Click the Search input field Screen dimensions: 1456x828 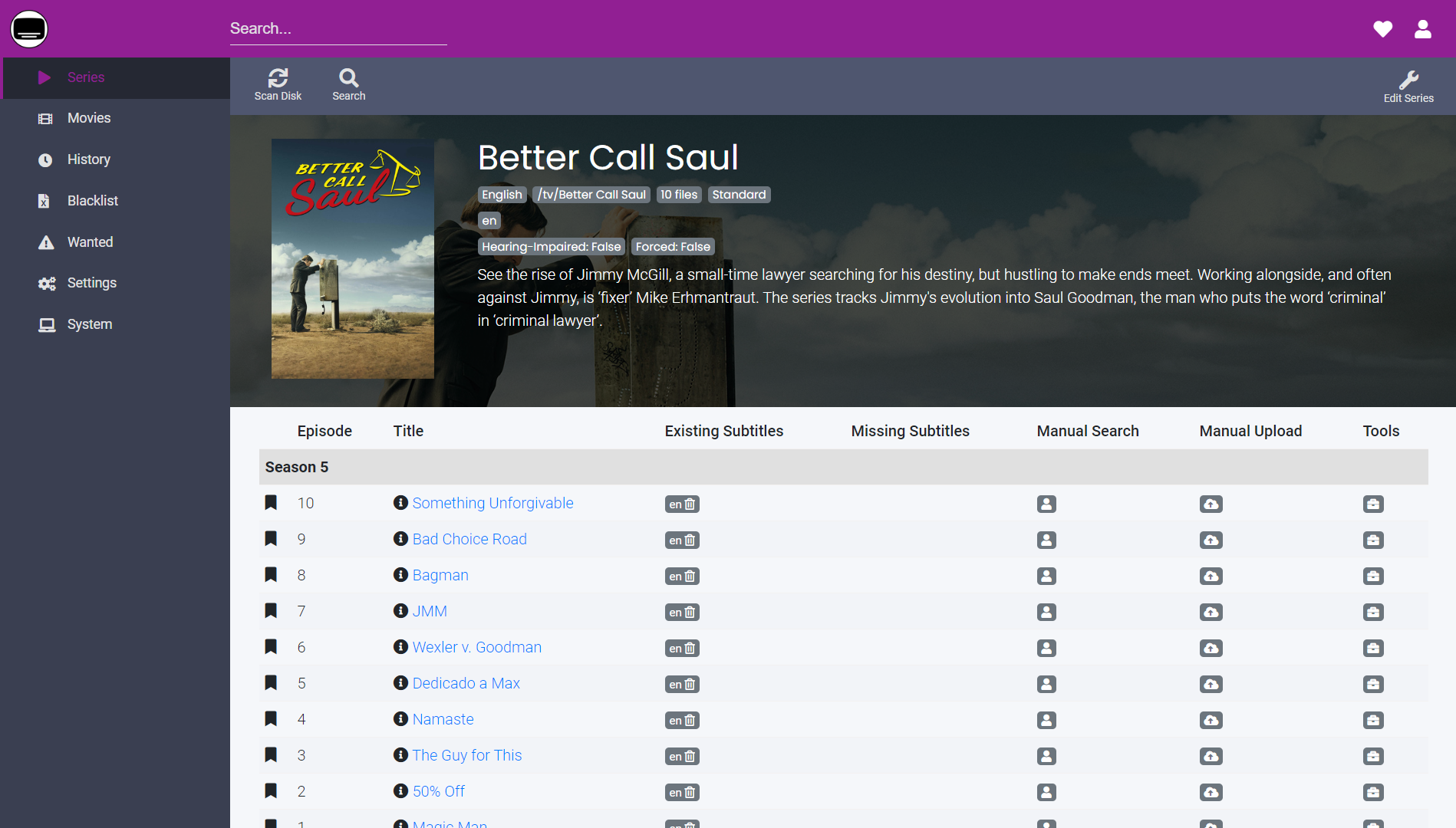pyautogui.click(x=338, y=28)
